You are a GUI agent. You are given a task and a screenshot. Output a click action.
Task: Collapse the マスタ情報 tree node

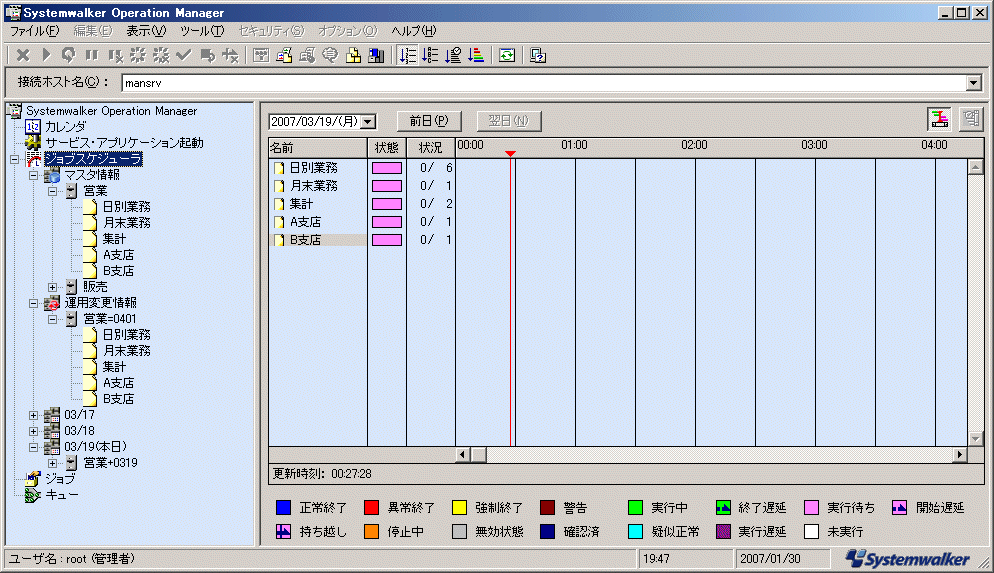click(x=34, y=176)
